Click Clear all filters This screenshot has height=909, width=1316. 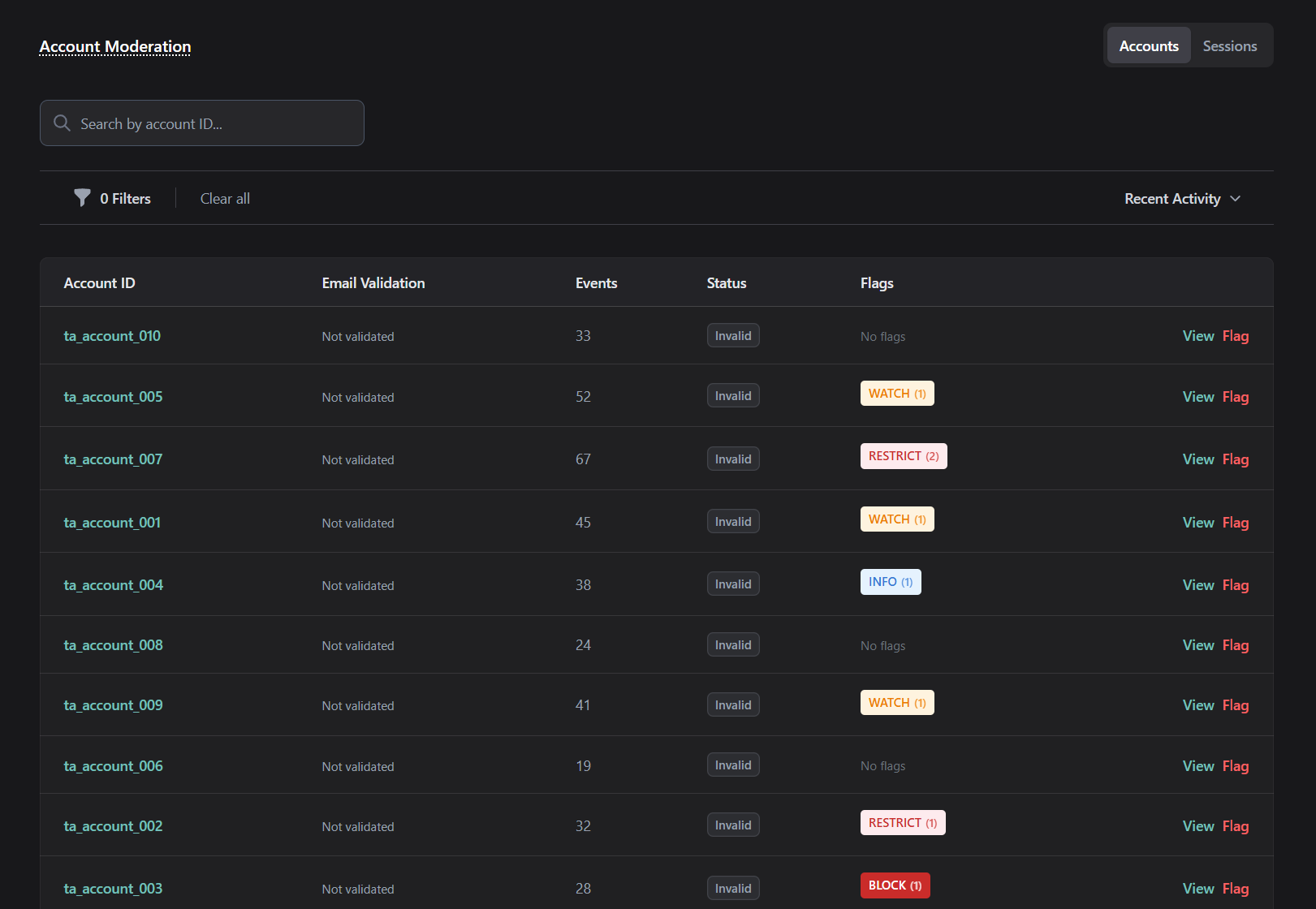click(x=225, y=199)
